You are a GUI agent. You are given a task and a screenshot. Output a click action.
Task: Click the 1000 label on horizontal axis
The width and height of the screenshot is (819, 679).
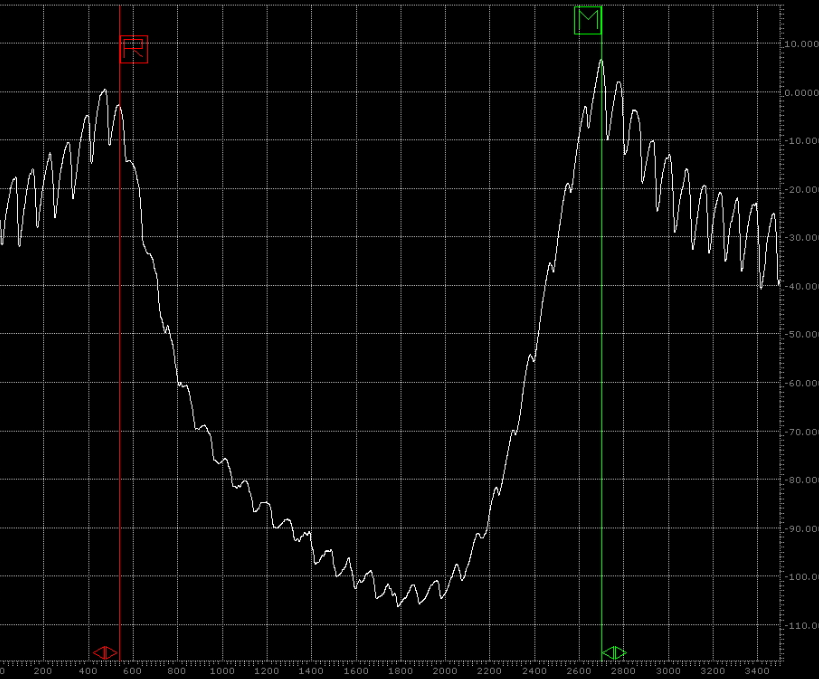222,671
